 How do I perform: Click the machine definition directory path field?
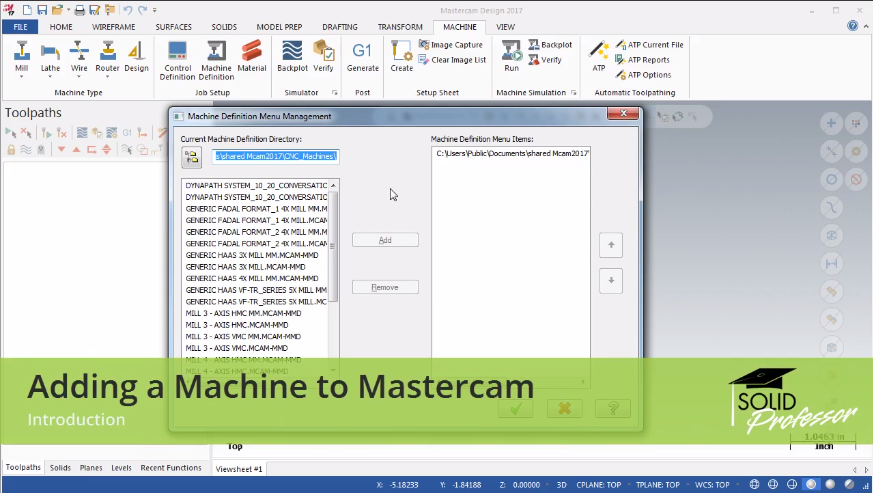pos(276,156)
